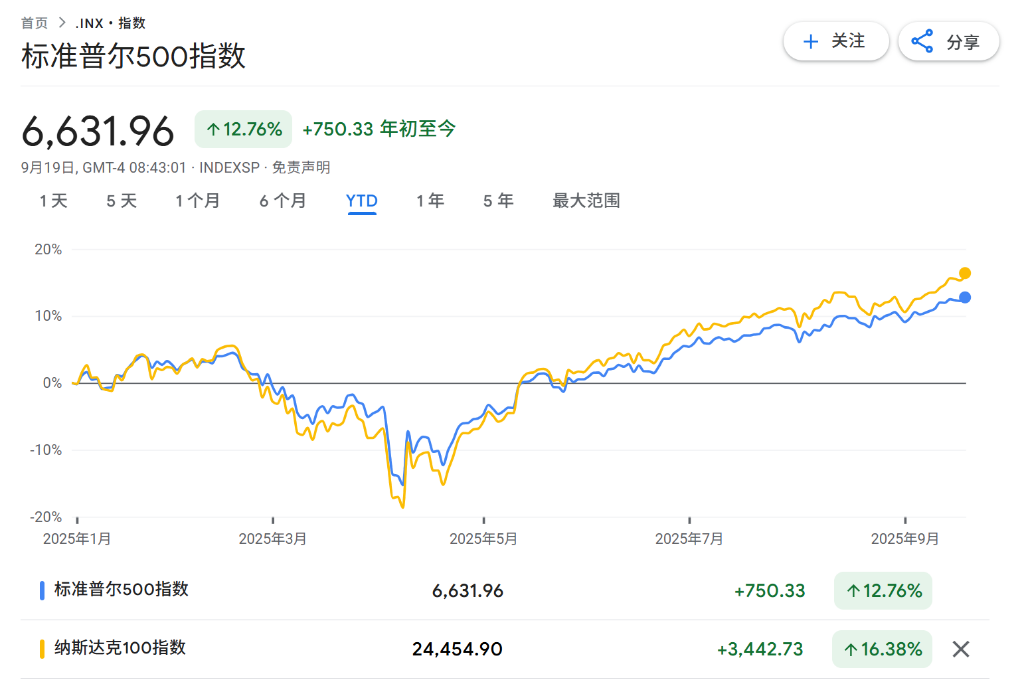Click the blue color marker for 标准普尔500指数
Screen dimensions: 1024x683
(42, 590)
